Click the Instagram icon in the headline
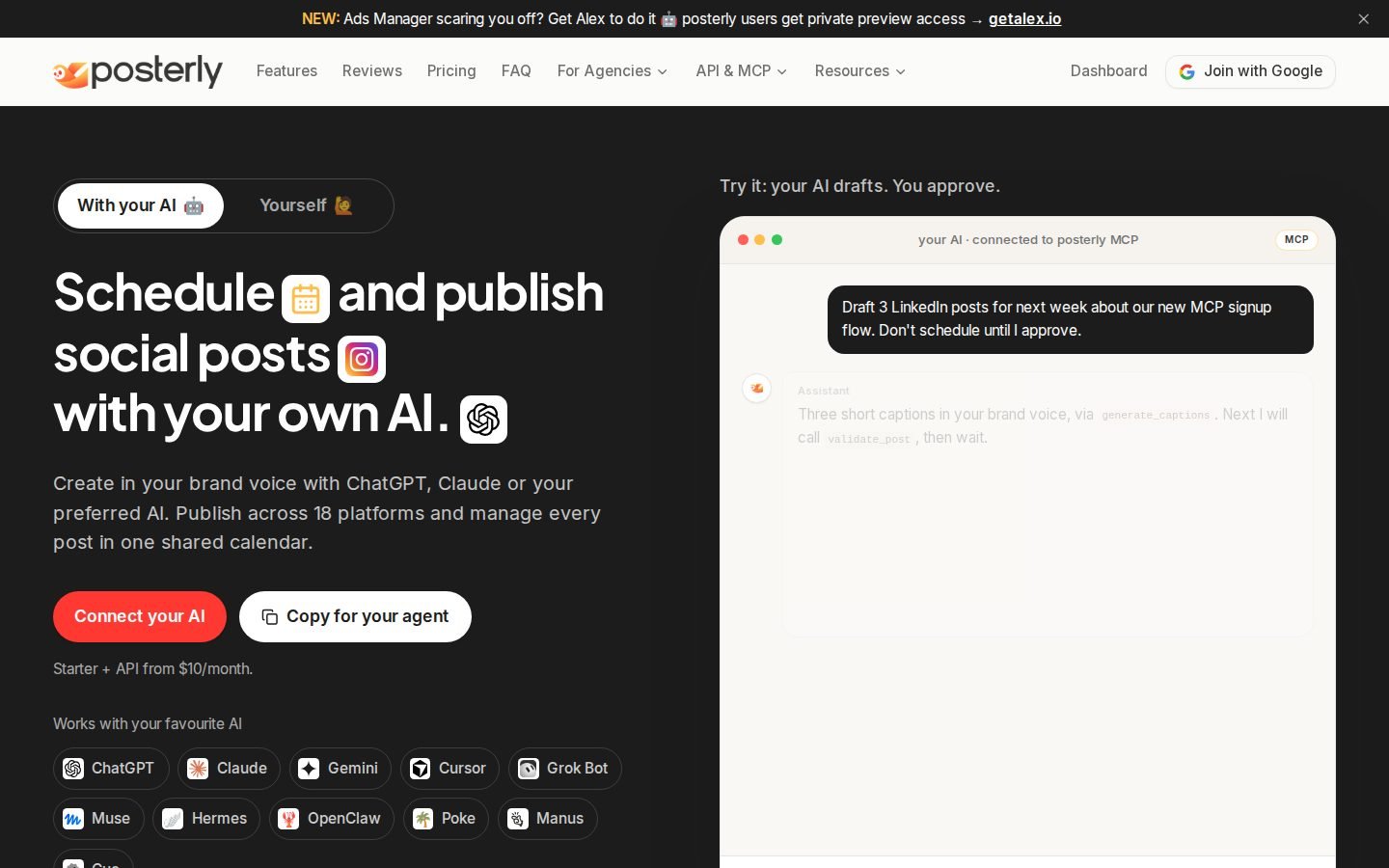The image size is (1389, 868). click(362, 360)
